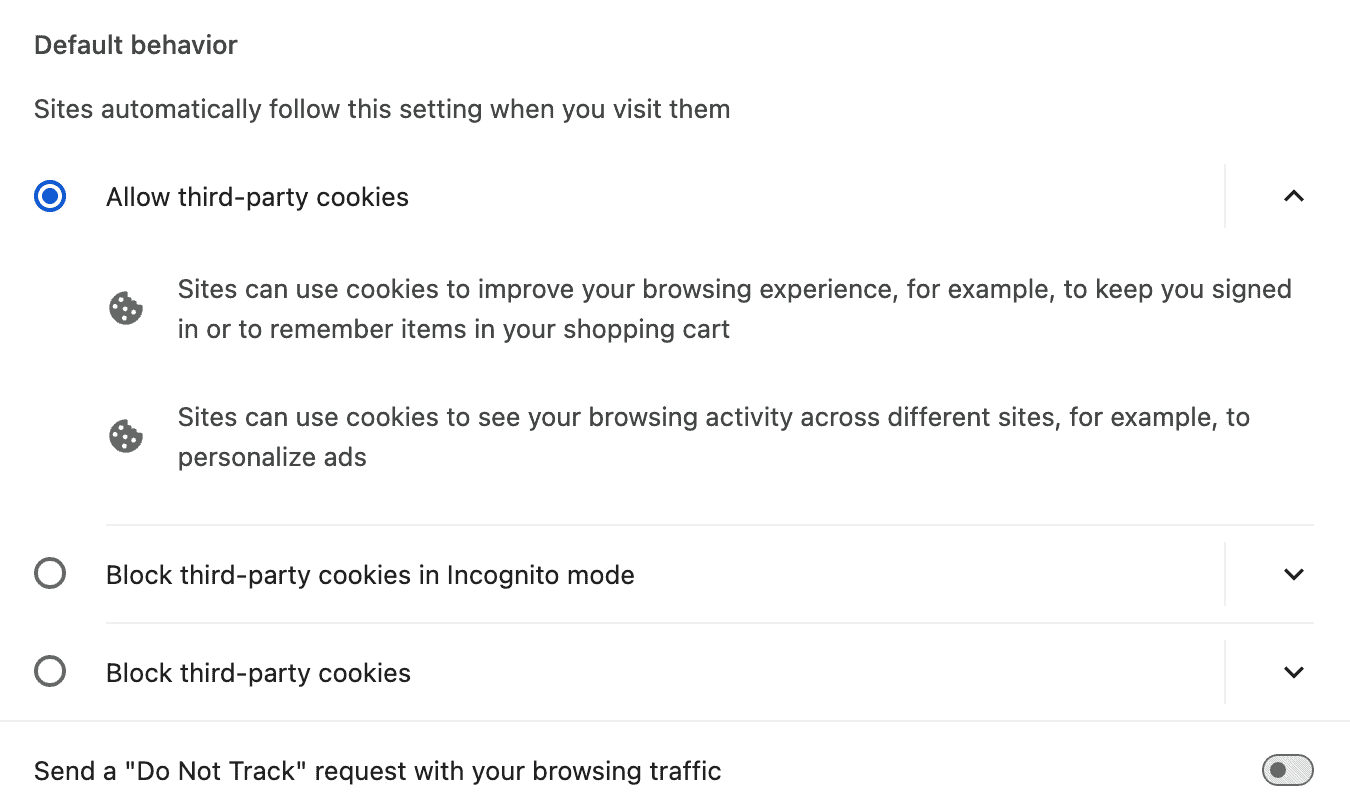Choose the plain Block third-party cookies radio
Viewport: 1350px width, 812px height.
pyautogui.click(x=50, y=671)
